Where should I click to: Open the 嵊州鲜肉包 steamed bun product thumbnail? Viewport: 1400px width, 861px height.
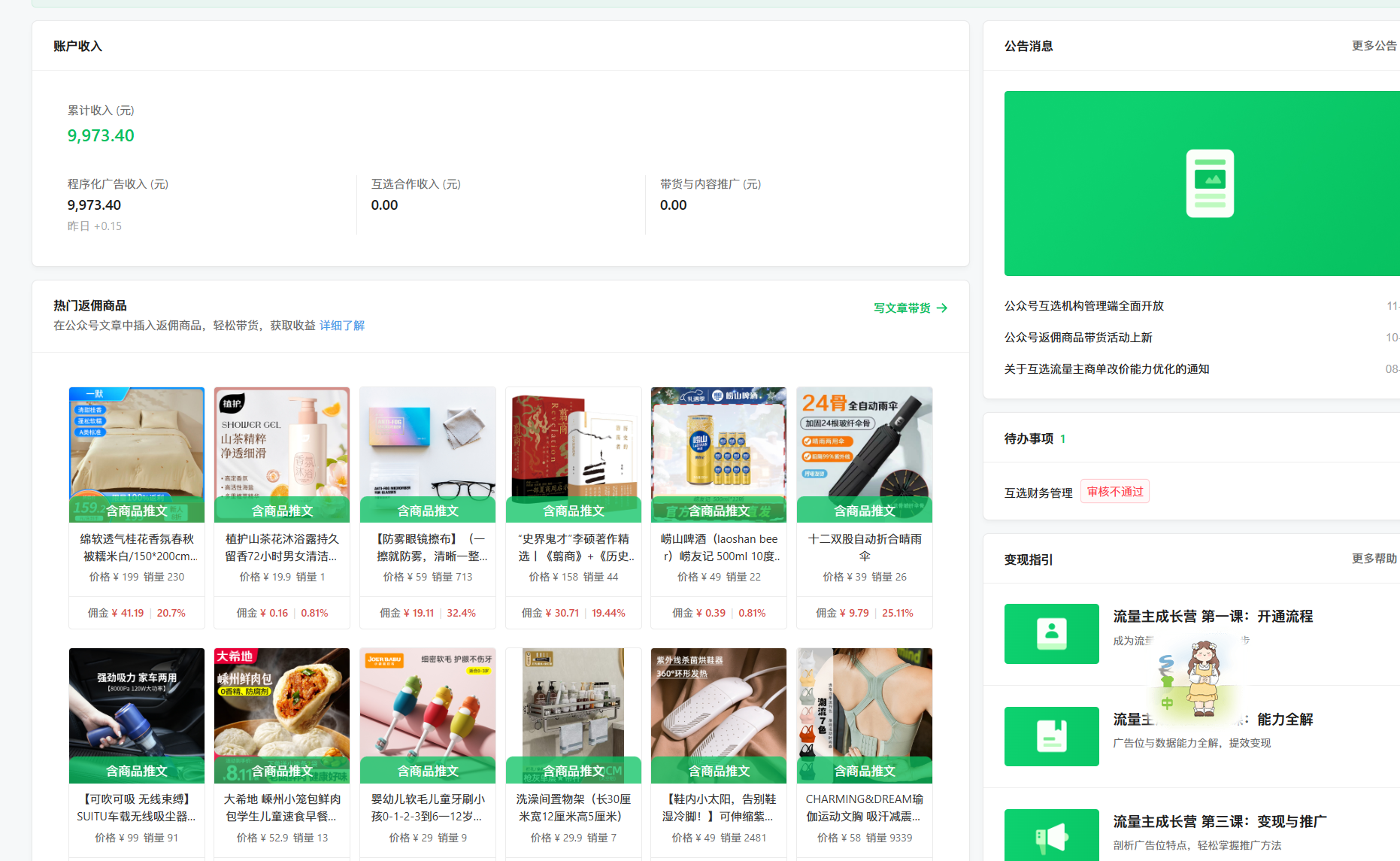point(281,703)
